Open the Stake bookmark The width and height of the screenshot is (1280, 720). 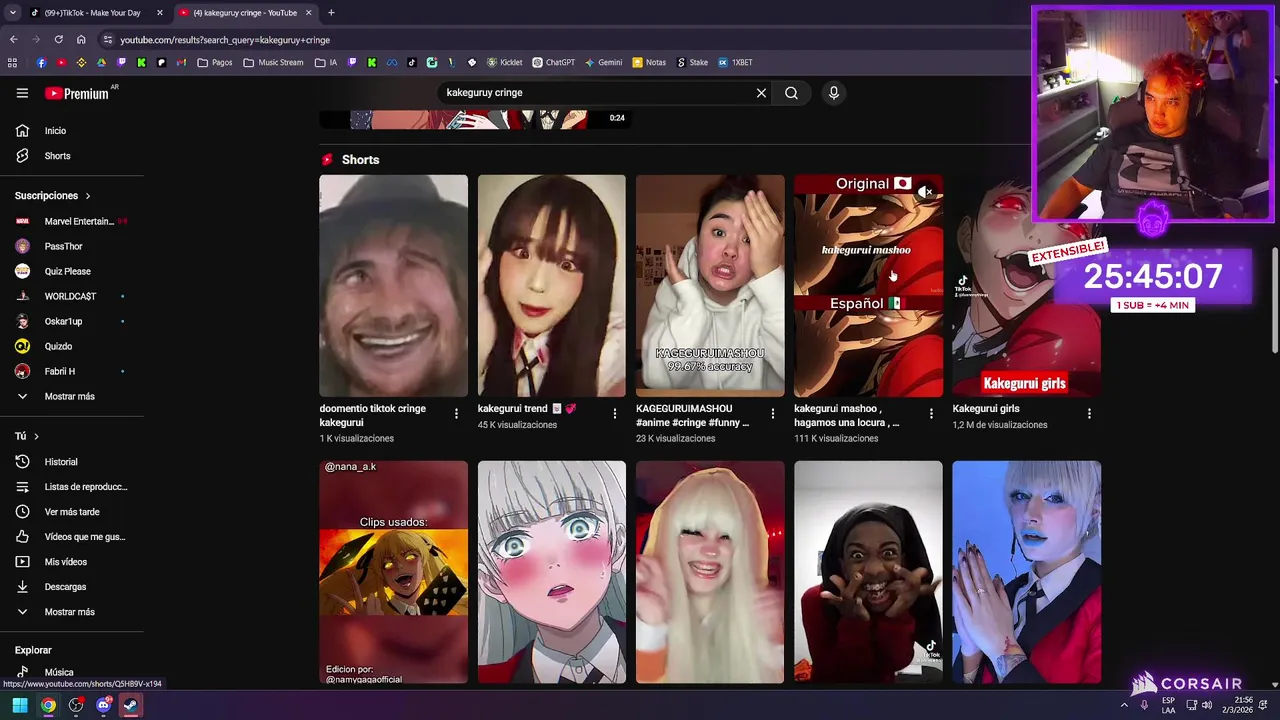692,62
